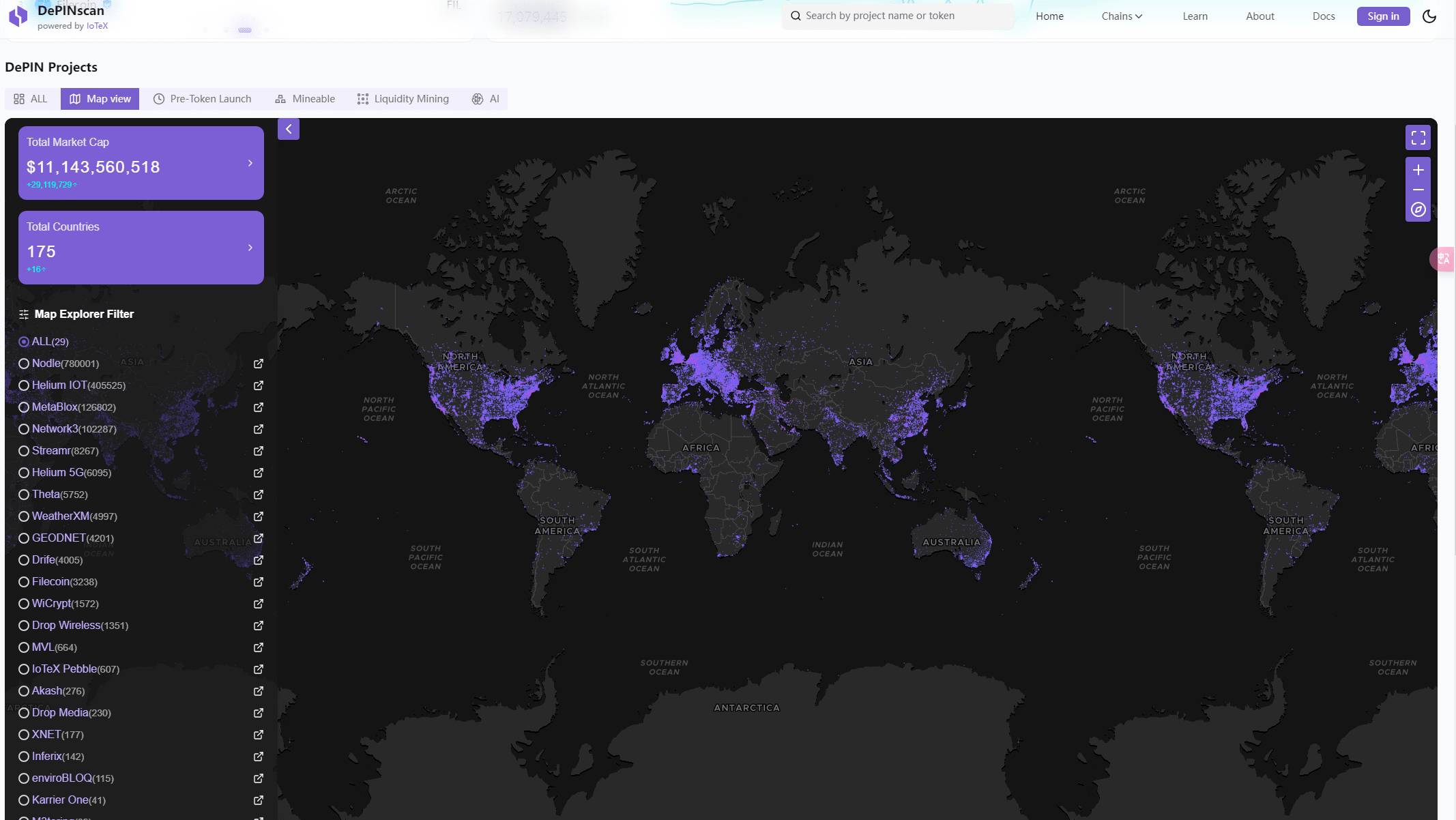This screenshot has height=820, width=1456.
Task: Open Akash external link icon
Action: pos(259,691)
